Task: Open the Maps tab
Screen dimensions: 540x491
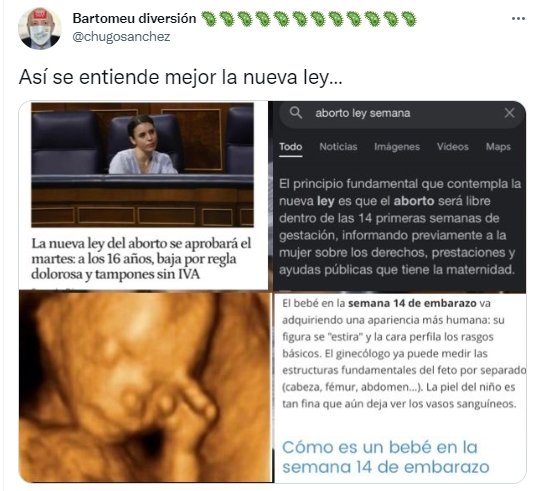Action: coord(498,147)
